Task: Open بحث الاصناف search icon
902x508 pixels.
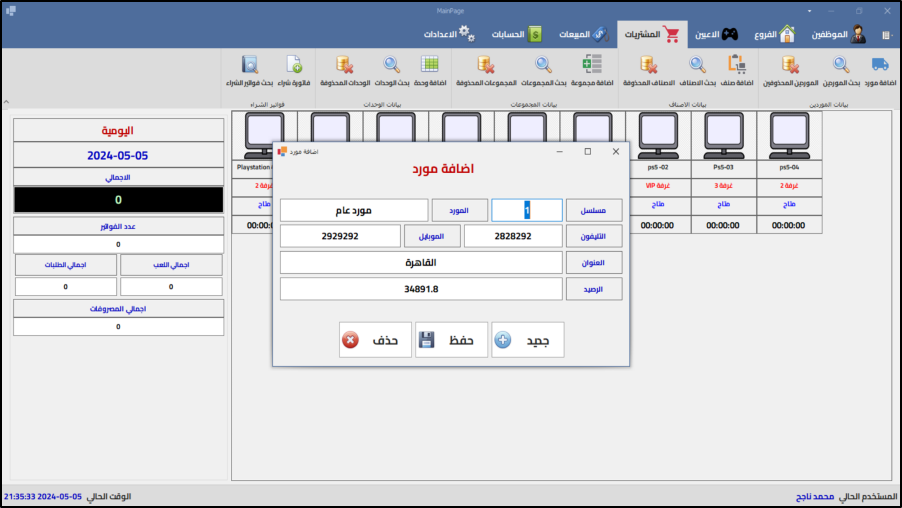Action: (x=697, y=66)
